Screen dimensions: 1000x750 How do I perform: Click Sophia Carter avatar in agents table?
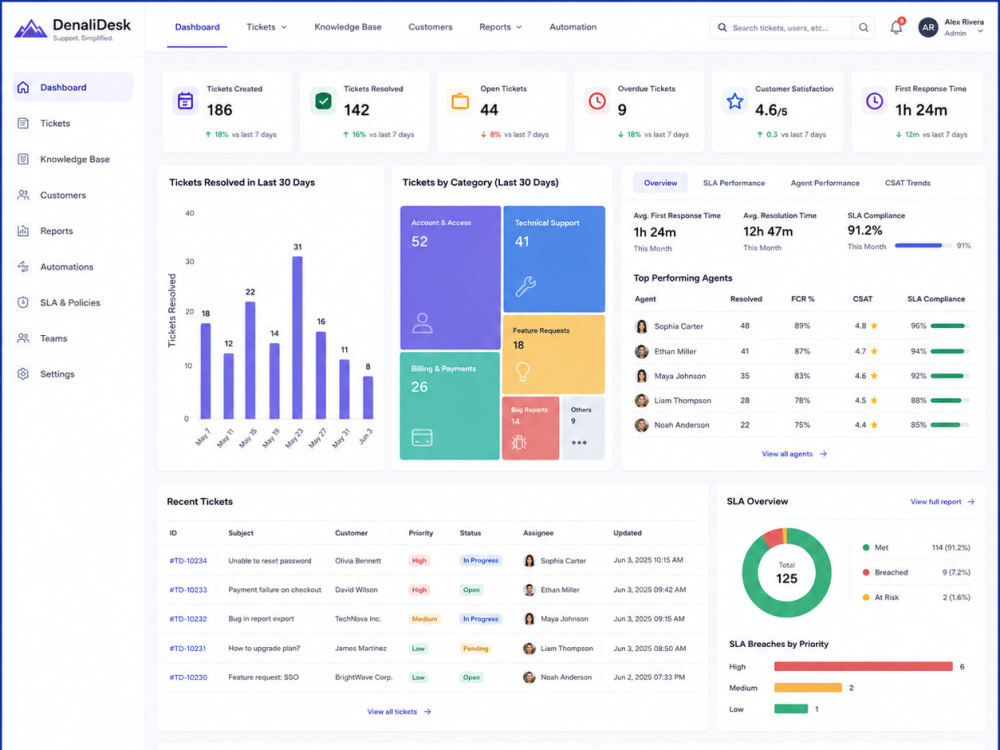(642, 327)
